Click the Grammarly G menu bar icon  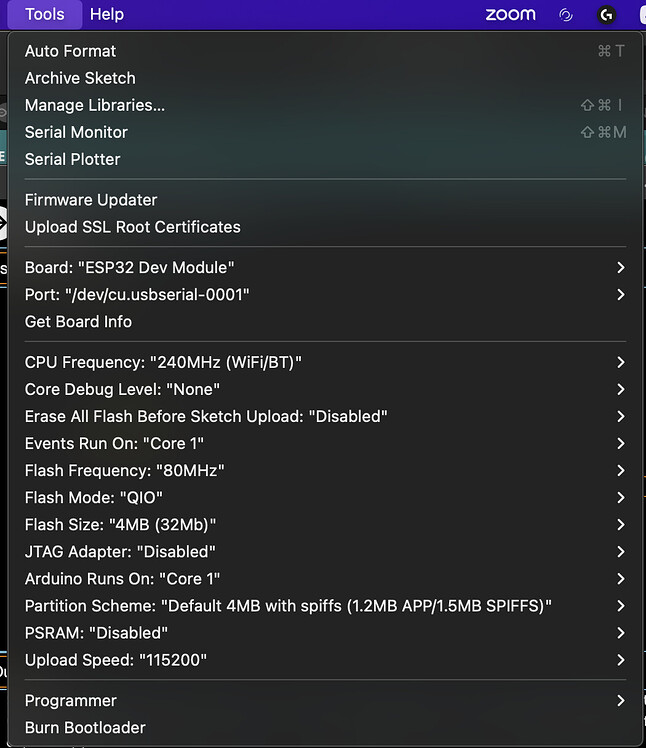[x=606, y=15]
